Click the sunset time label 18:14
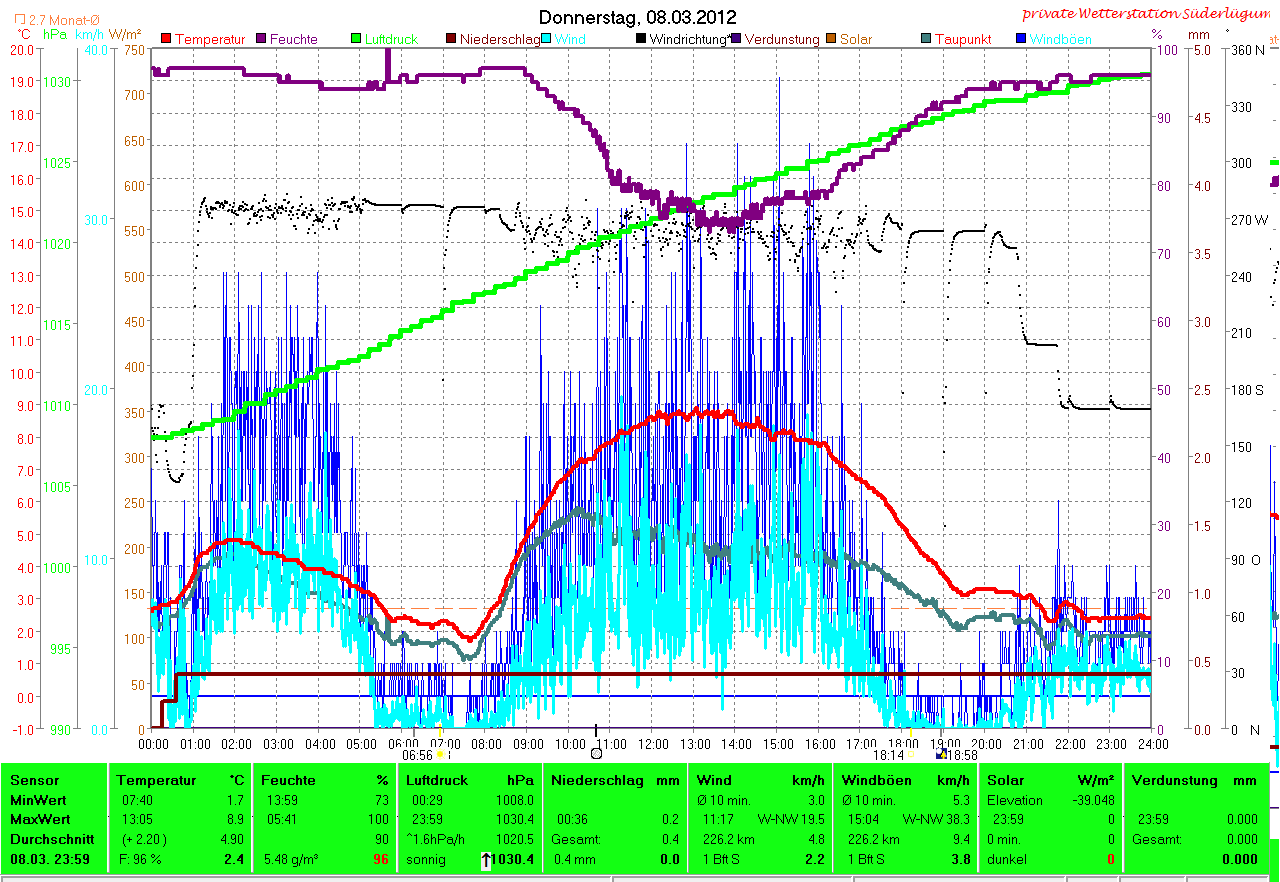Viewport: 1280px width, 882px height. click(x=888, y=755)
